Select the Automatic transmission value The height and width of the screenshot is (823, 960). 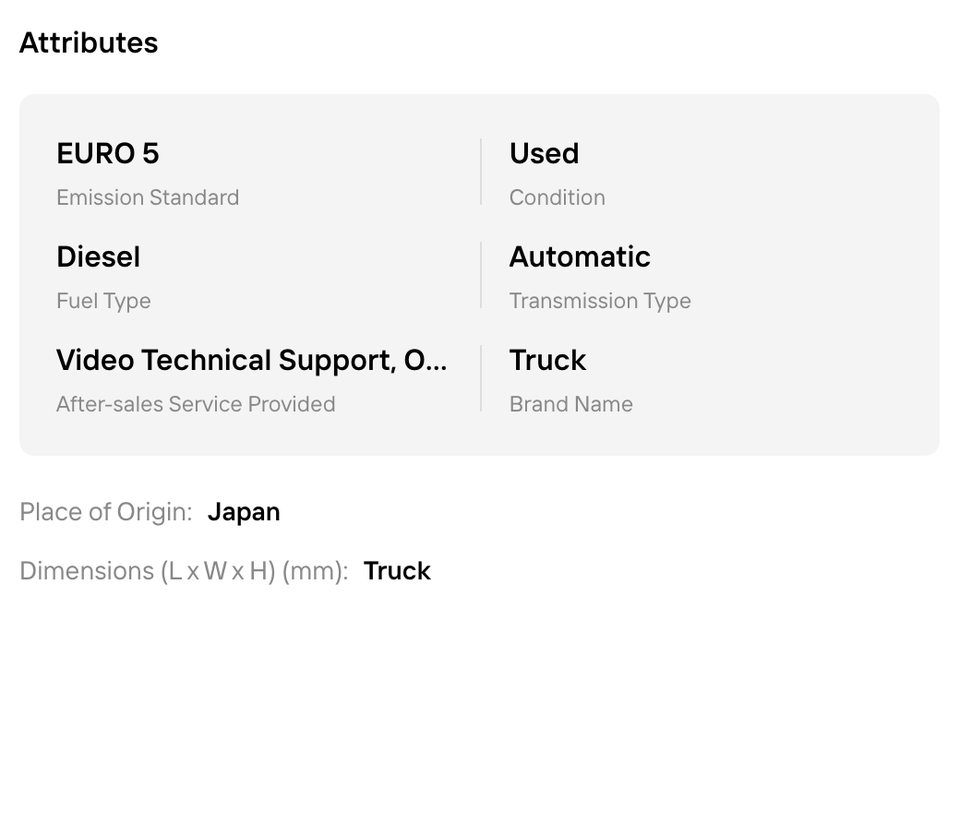tap(579, 257)
